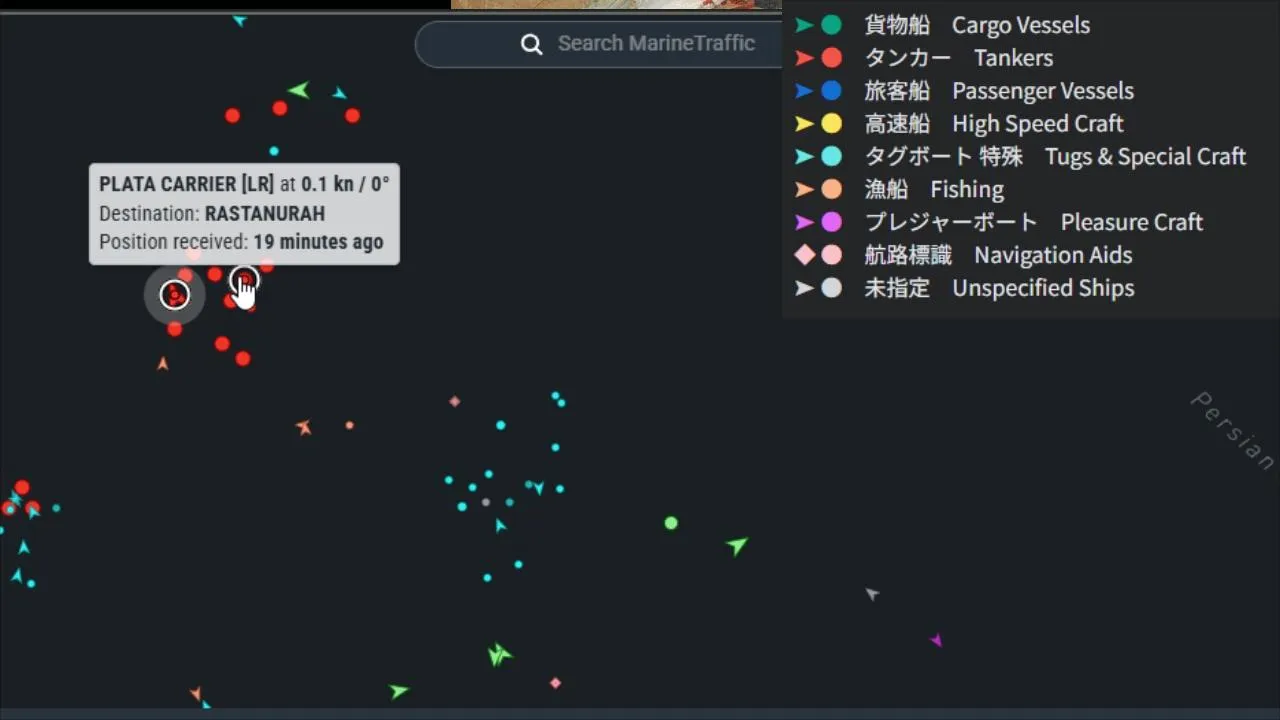Click the cyan Tugs & Special Craft arrow in legend

tap(804, 156)
